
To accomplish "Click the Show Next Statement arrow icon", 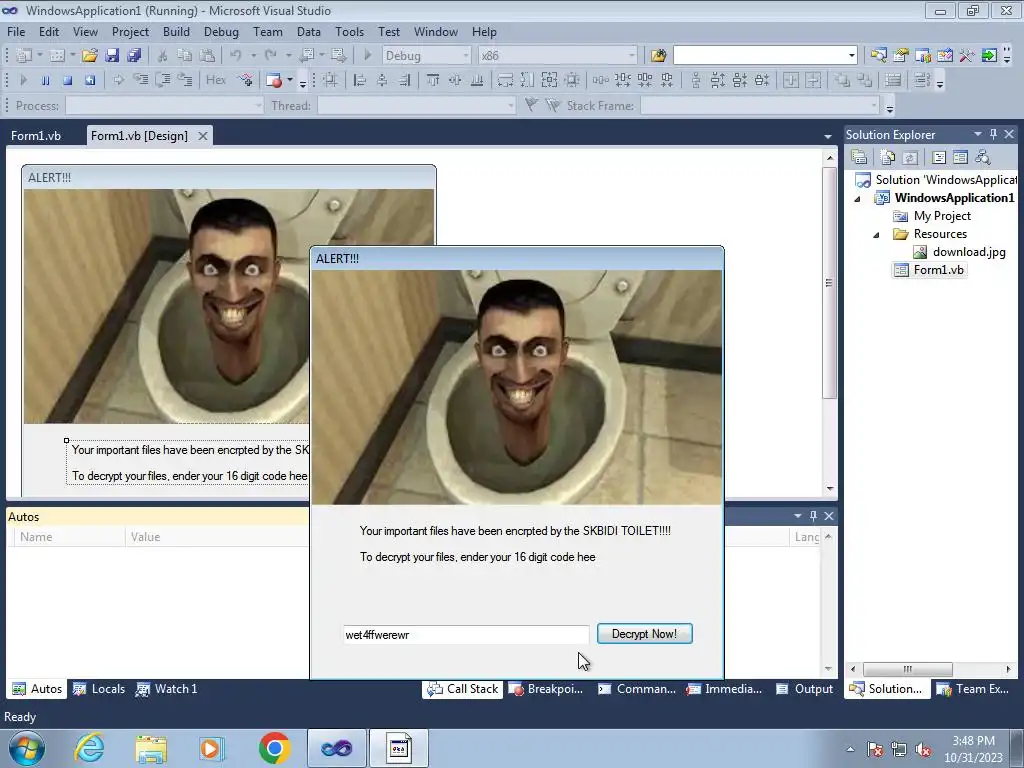I will [x=118, y=80].
